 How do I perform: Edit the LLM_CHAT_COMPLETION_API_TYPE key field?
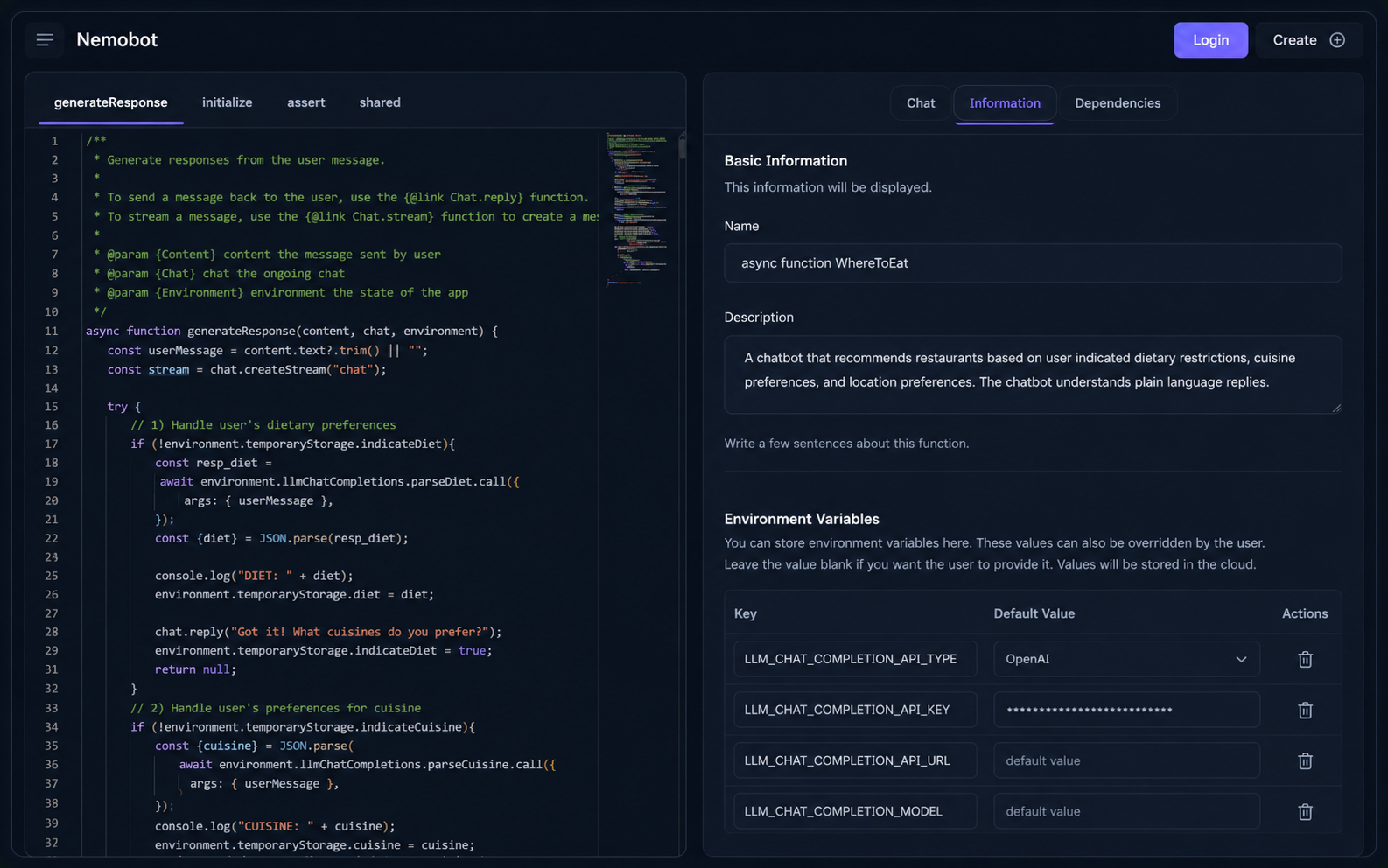(x=855, y=659)
